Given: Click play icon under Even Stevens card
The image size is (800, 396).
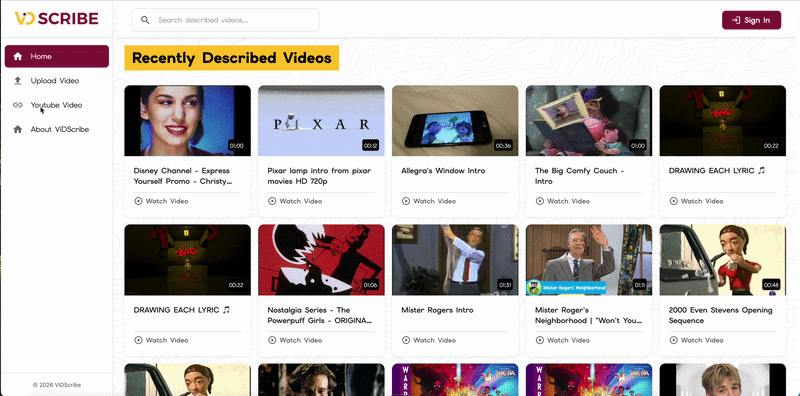Looking at the screenshot, I should pyautogui.click(x=673, y=340).
